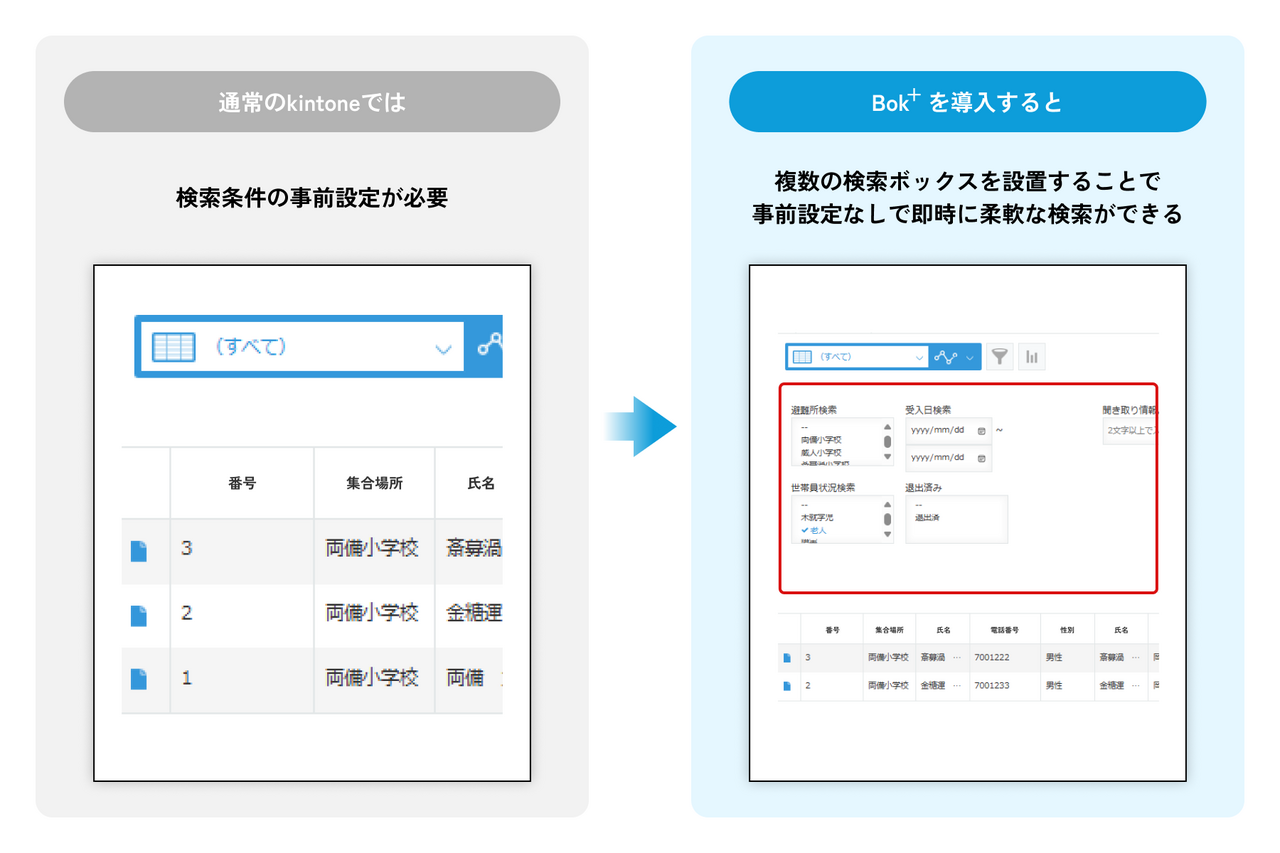Click the 集合場所 column header in left table
1280x853 pixels.
(373, 483)
